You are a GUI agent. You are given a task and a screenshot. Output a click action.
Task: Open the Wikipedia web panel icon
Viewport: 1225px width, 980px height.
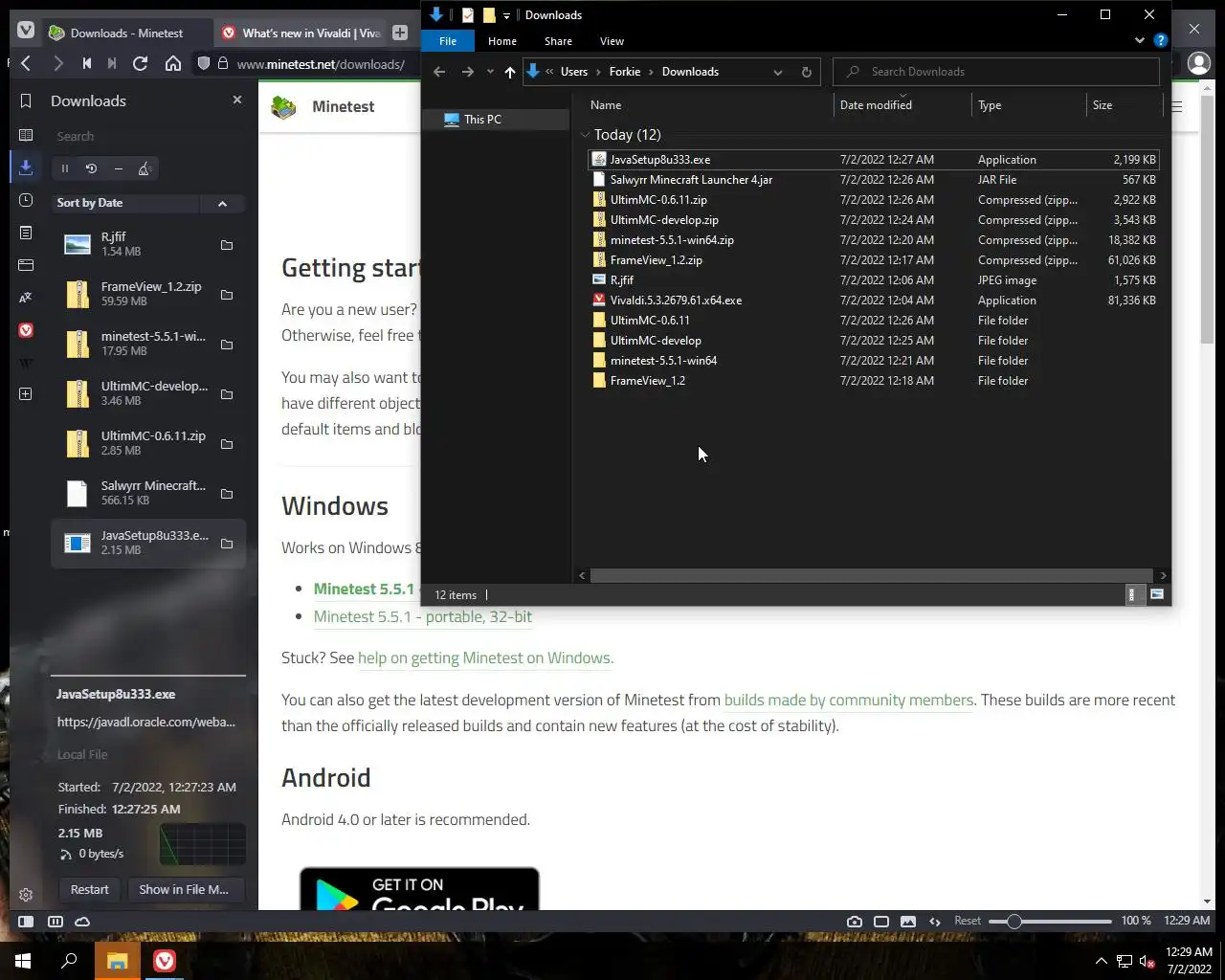coord(26,363)
